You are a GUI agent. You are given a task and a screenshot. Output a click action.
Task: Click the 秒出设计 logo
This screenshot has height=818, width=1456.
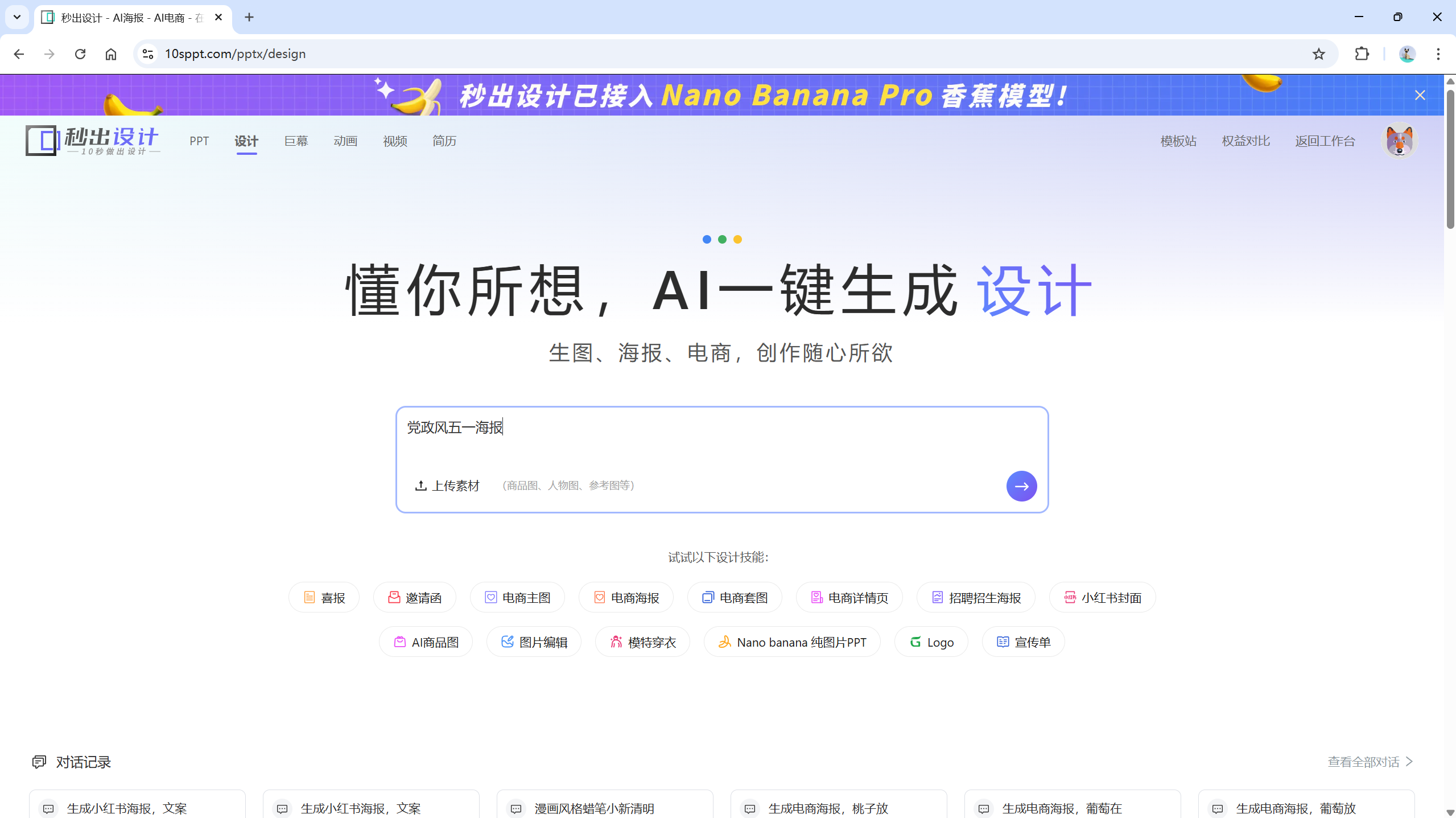(93, 140)
